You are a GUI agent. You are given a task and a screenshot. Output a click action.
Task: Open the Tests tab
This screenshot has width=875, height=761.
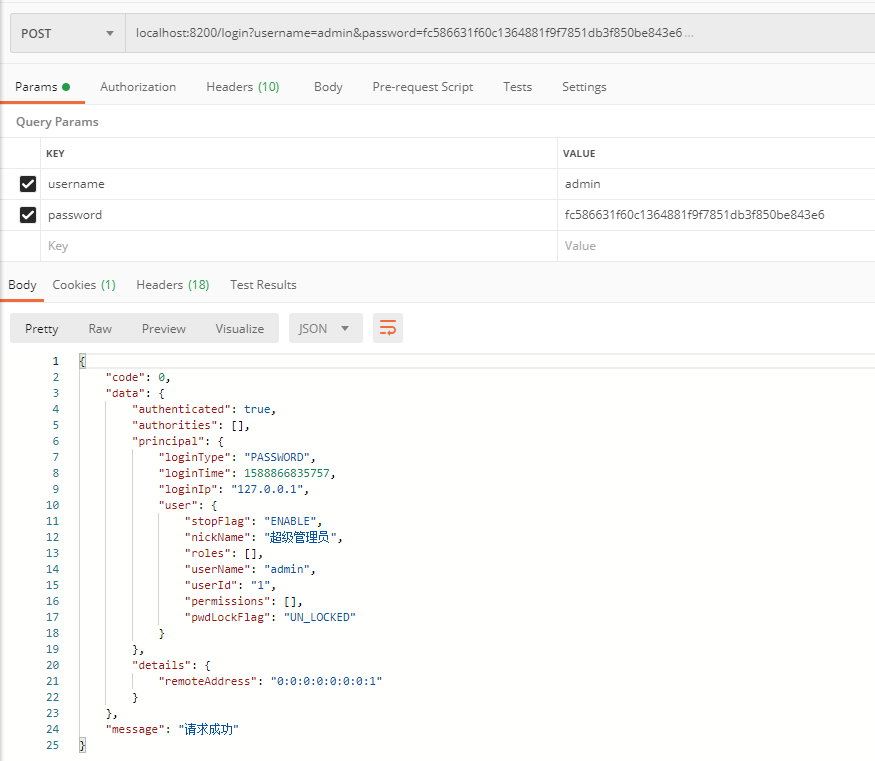point(517,87)
